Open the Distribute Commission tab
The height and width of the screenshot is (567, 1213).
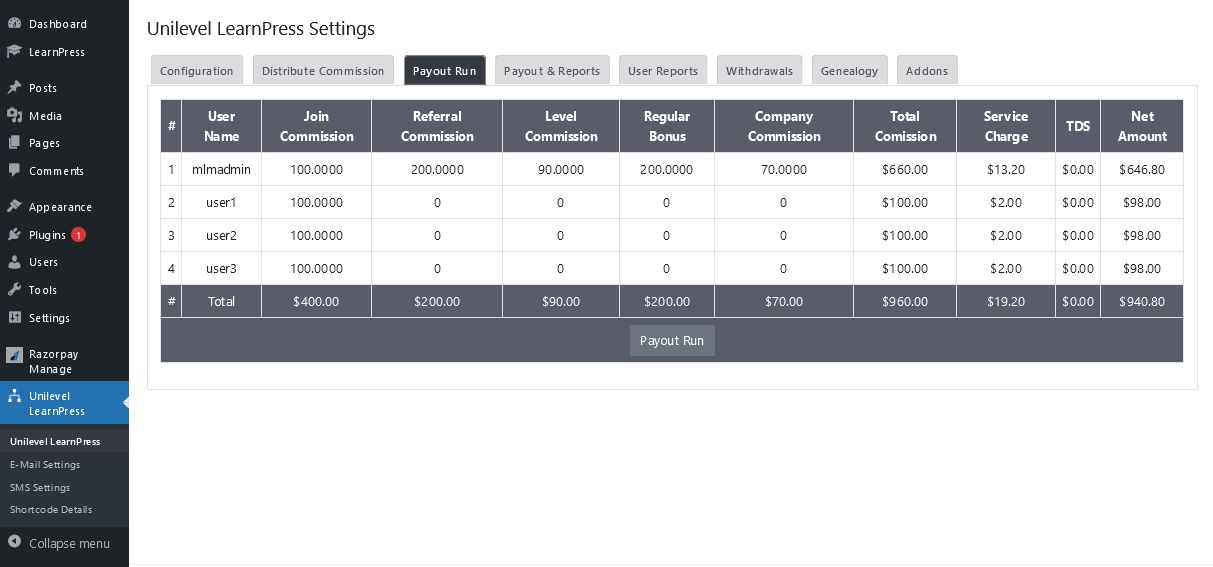[x=323, y=71]
